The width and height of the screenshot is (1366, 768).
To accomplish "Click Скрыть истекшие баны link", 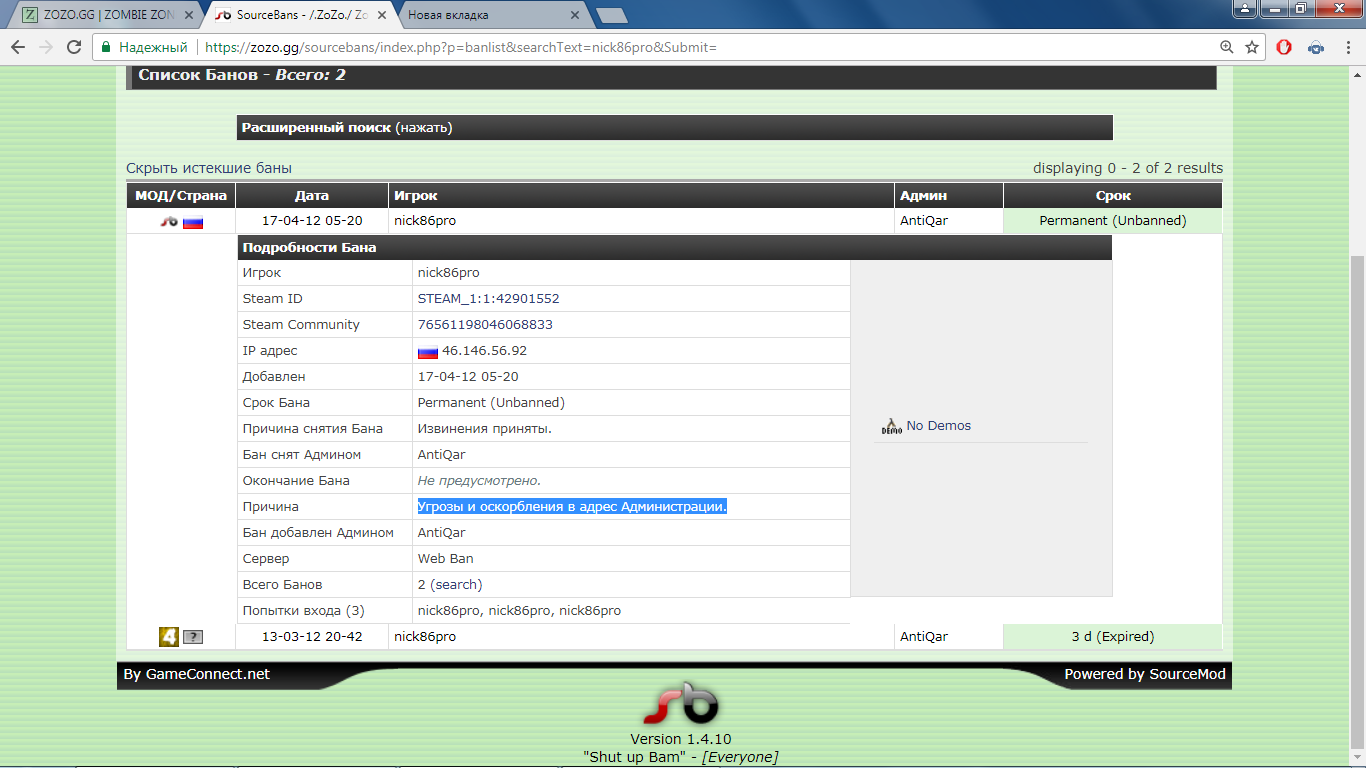I will pyautogui.click(x=209, y=168).
